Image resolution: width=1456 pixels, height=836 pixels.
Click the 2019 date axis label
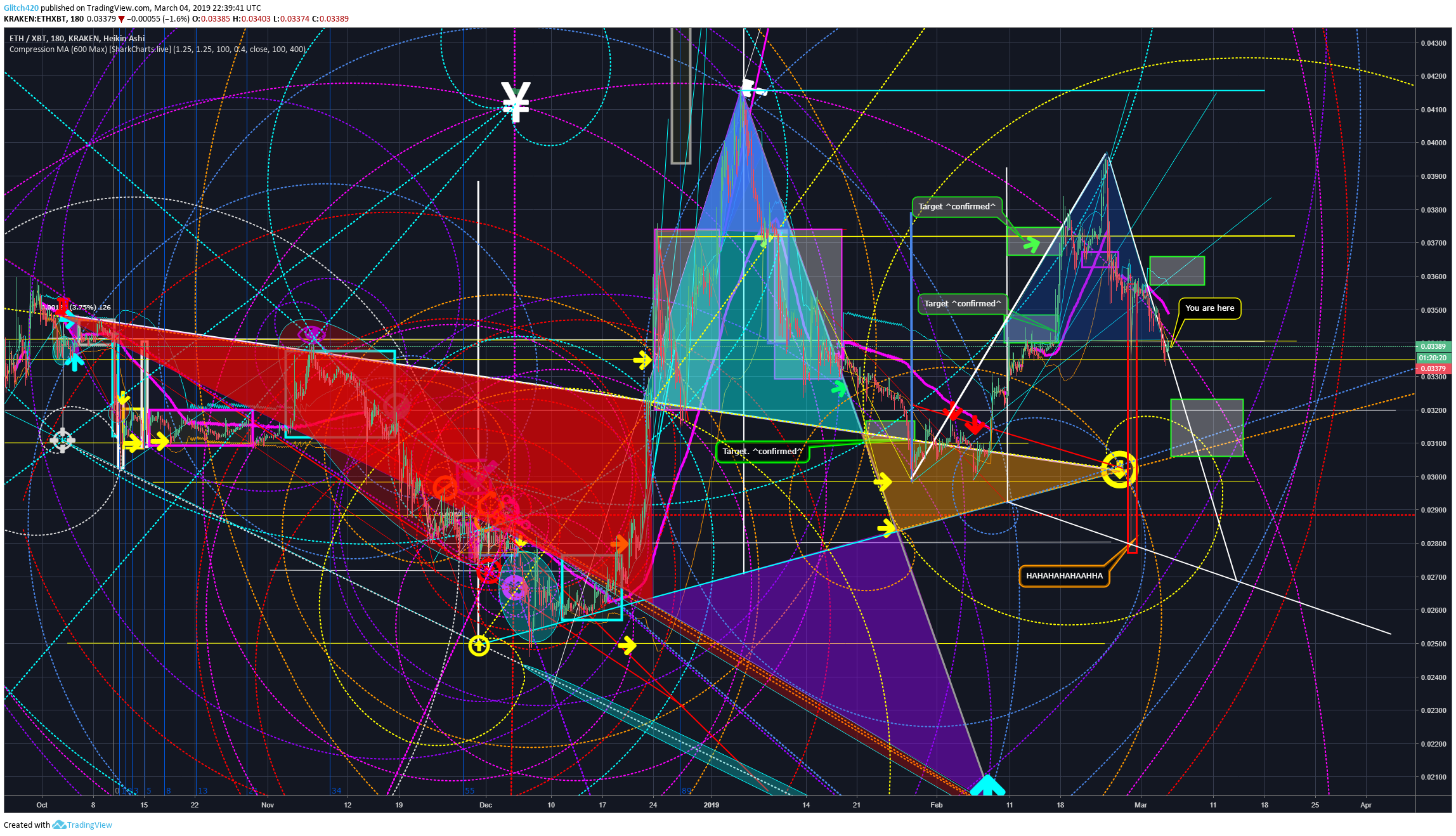pos(712,805)
